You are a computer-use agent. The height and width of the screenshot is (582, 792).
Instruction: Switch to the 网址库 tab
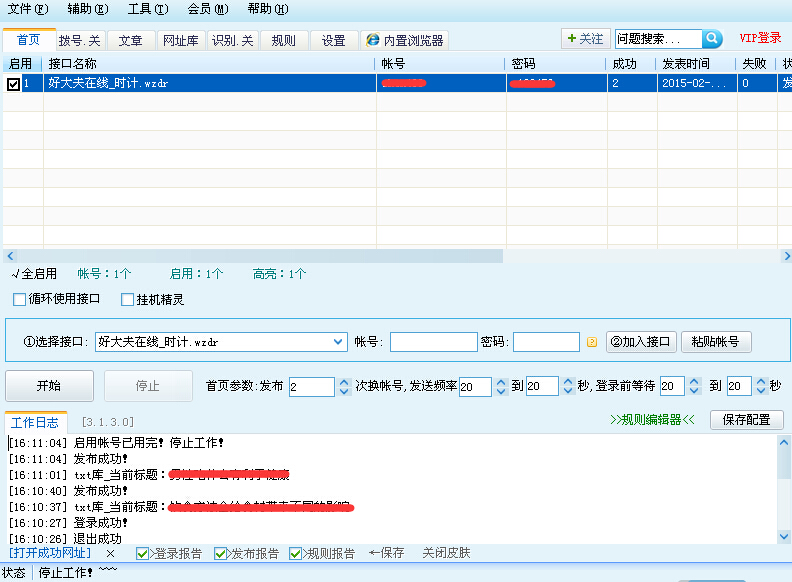click(x=181, y=40)
